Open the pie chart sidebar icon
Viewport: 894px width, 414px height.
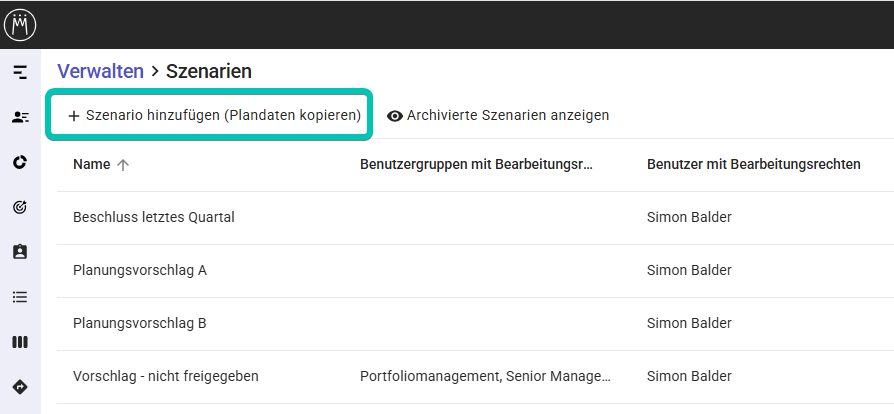tap(20, 163)
